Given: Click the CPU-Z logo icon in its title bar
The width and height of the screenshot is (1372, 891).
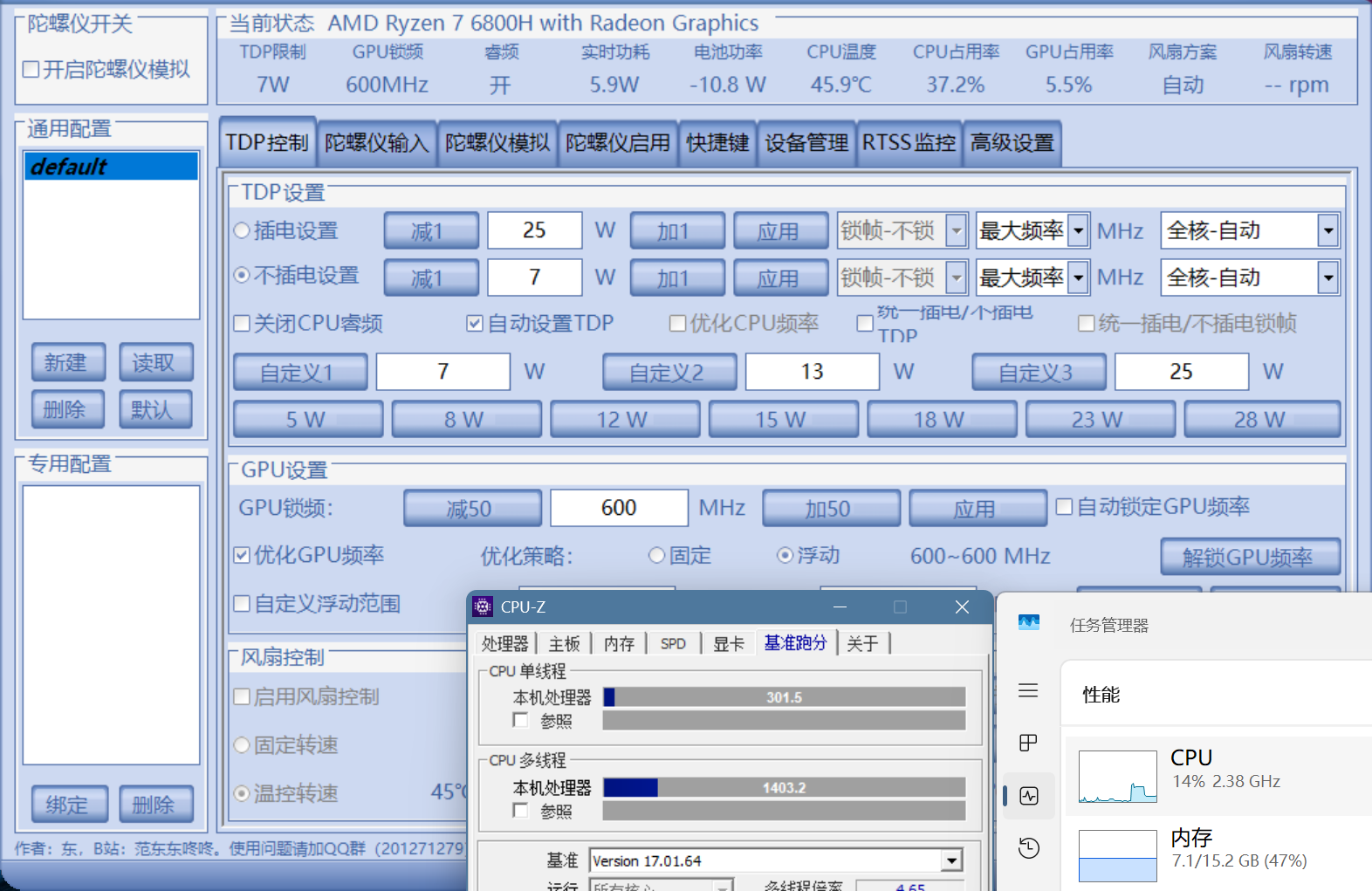Looking at the screenshot, I should [x=483, y=607].
